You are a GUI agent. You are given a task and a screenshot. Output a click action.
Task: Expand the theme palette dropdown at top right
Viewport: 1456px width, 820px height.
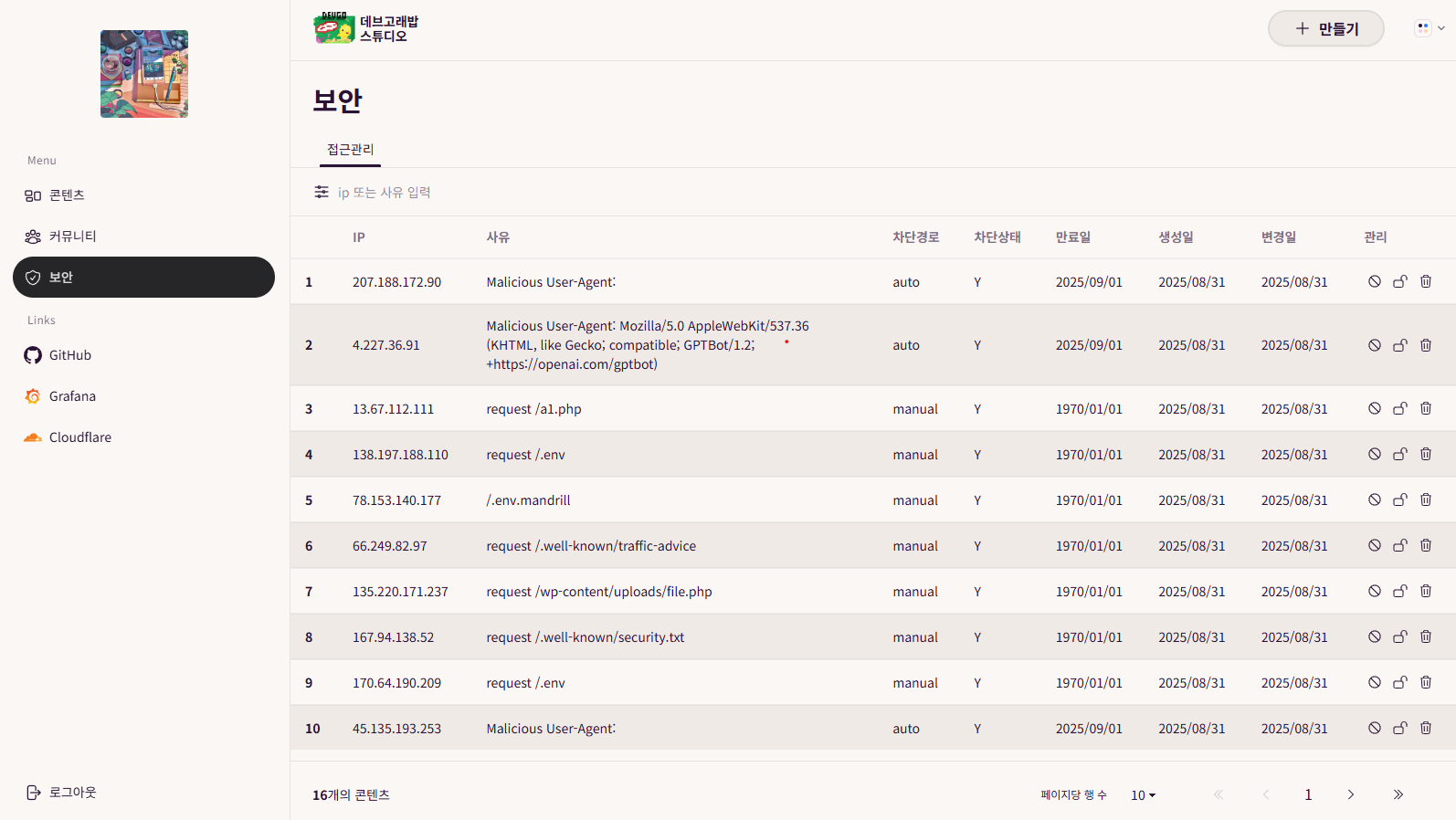click(1441, 28)
